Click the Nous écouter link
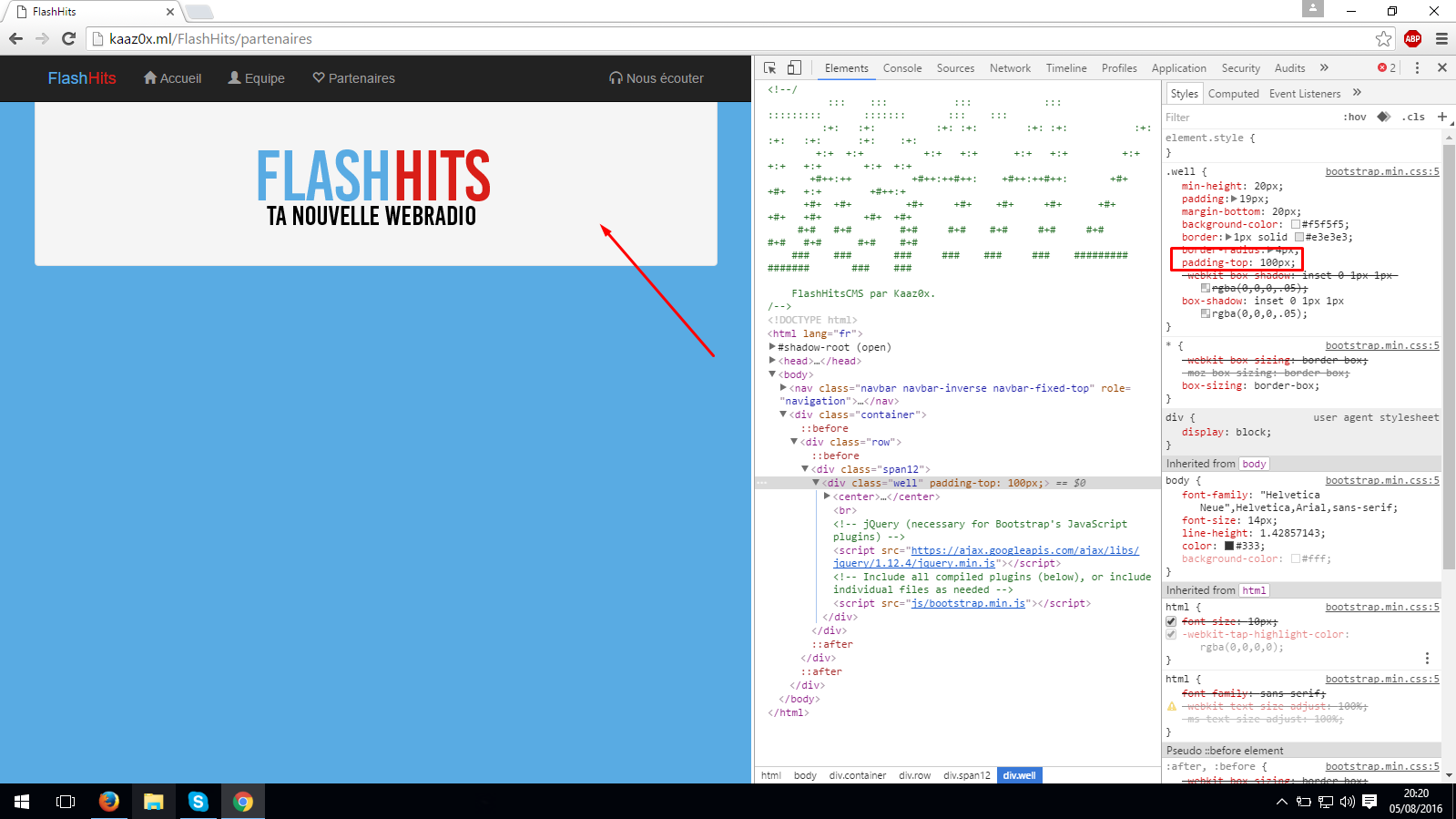This screenshot has width=1456, height=819. point(657,78)
